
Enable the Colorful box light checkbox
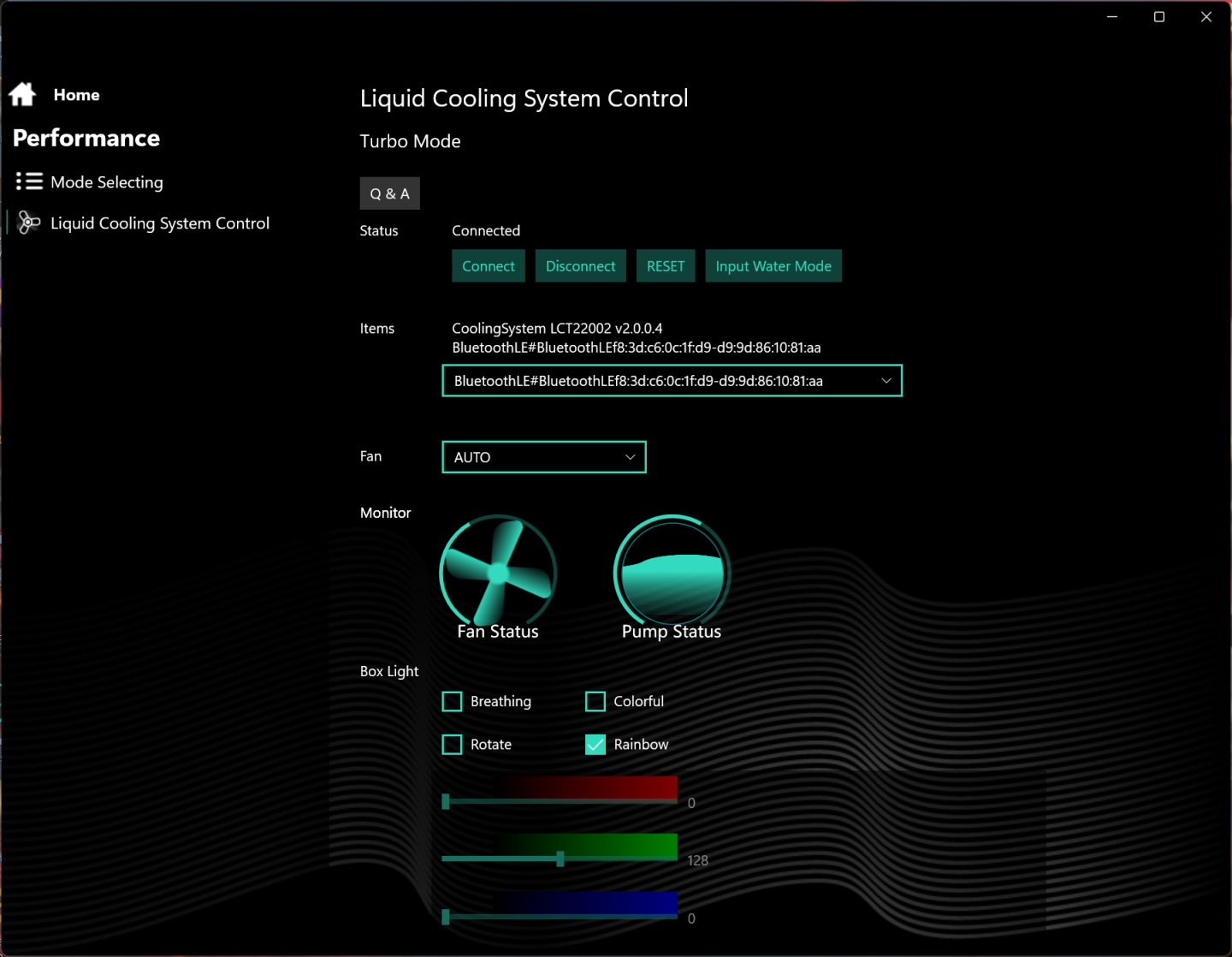pyautogui.click(x=595, y=702)
